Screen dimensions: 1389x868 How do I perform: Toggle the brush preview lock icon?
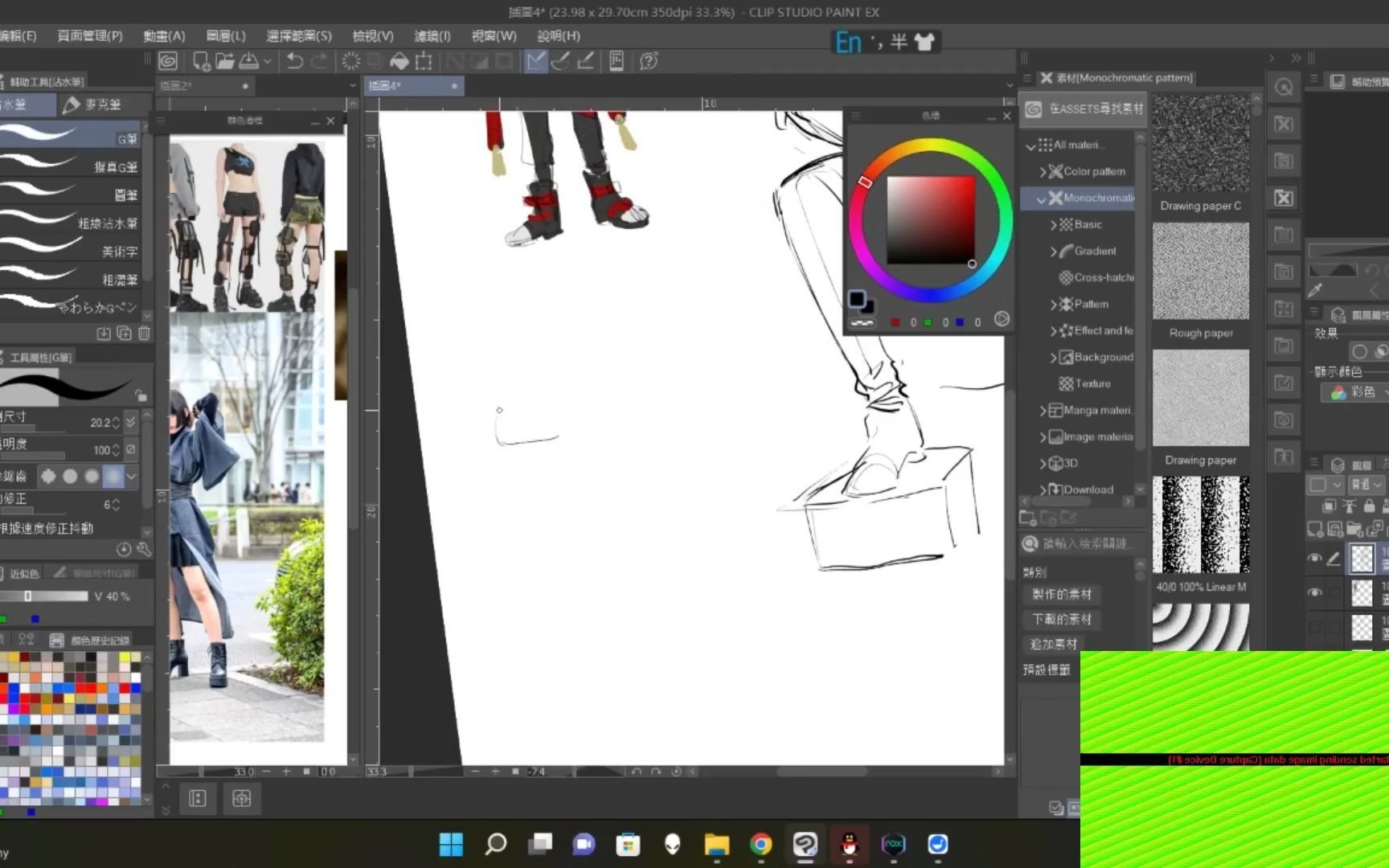point(141,395)
